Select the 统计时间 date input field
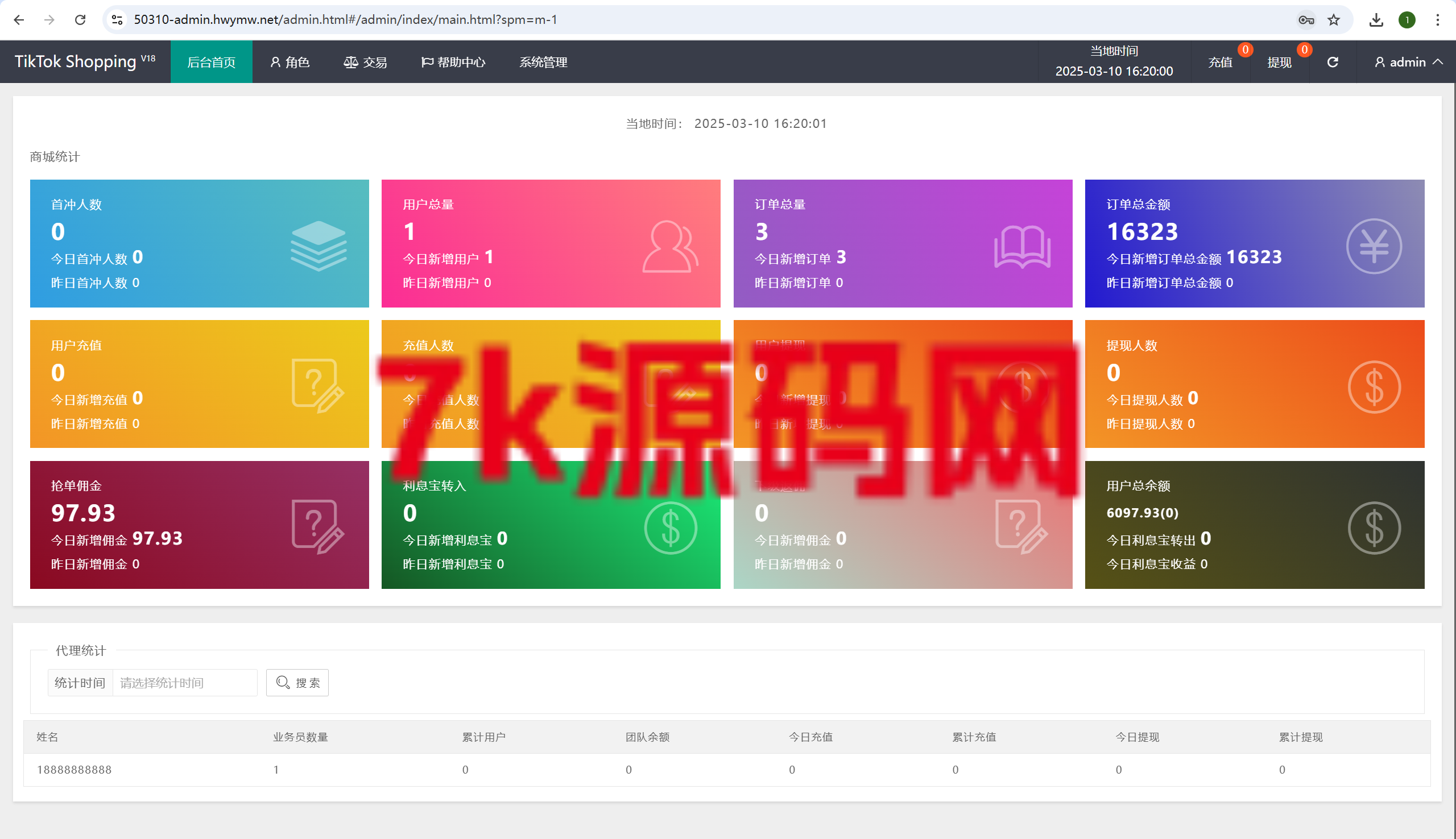Image resolution: width=1456 pixels, height=839 pixels. point(185,683)
